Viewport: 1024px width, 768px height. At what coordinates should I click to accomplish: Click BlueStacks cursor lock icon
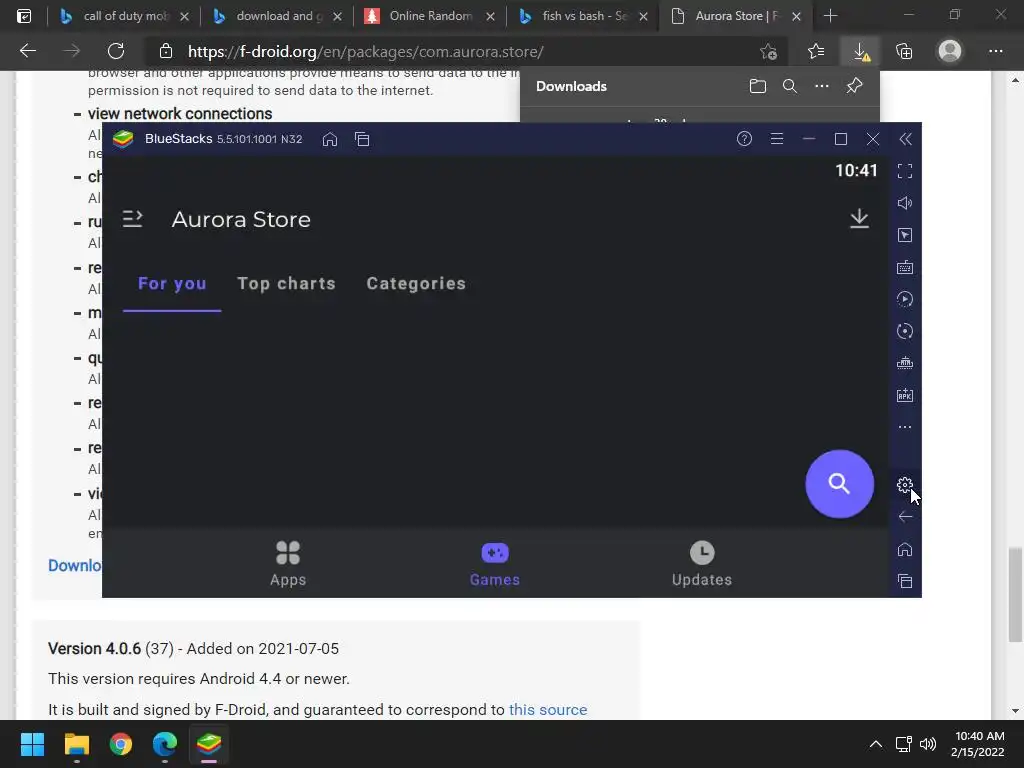[x=904, y=235]
